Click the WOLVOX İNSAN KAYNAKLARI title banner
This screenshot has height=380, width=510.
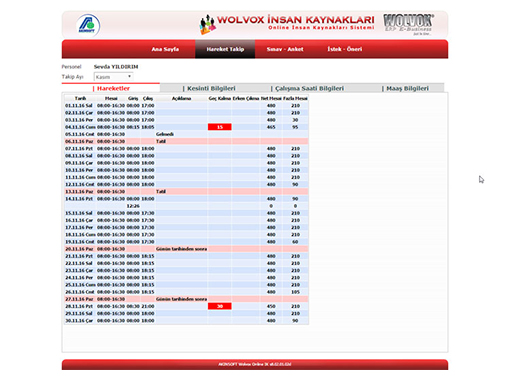[295, 22]
